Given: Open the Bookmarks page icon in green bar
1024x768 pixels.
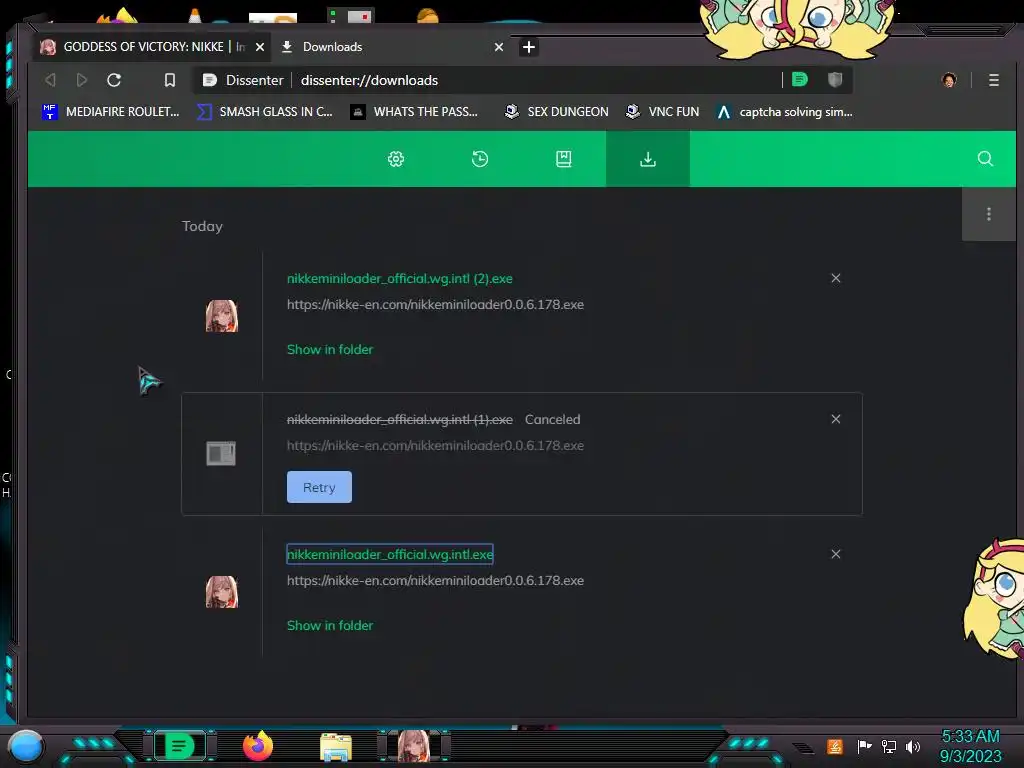Looking at the screenshot, I should 564,159.
